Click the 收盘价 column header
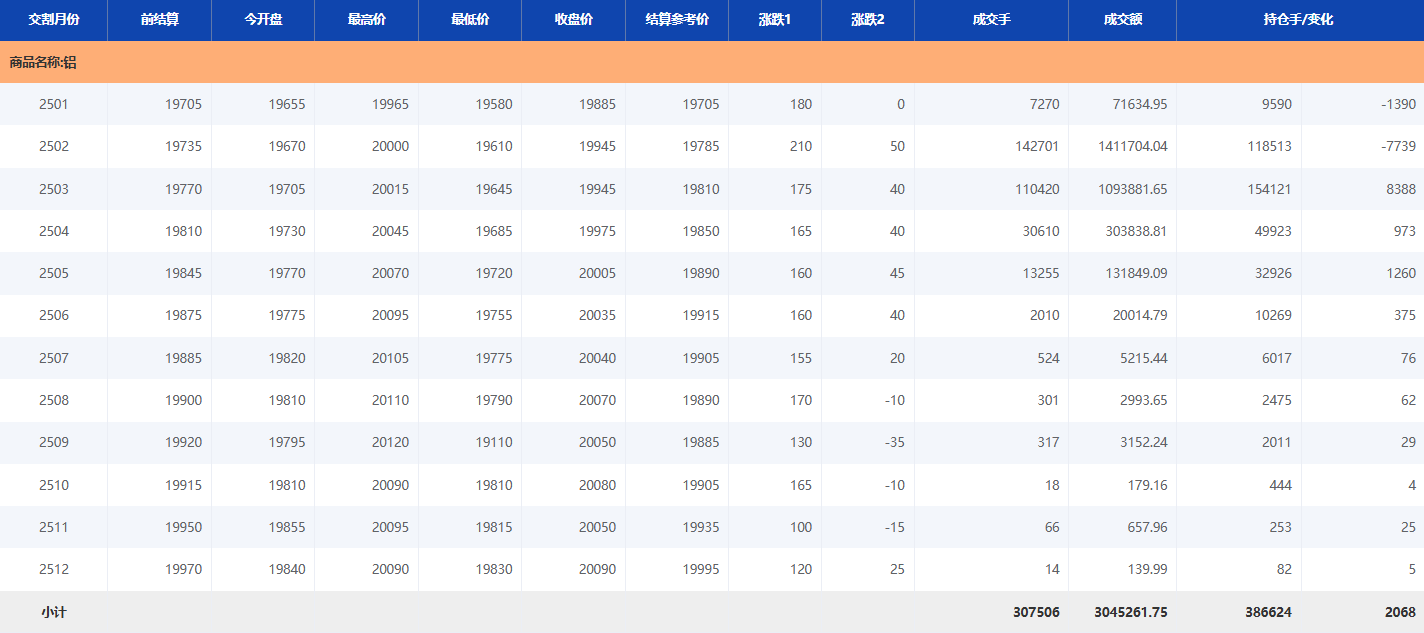This screenshot has height=633, width=1424. click(x=573, y=20)
